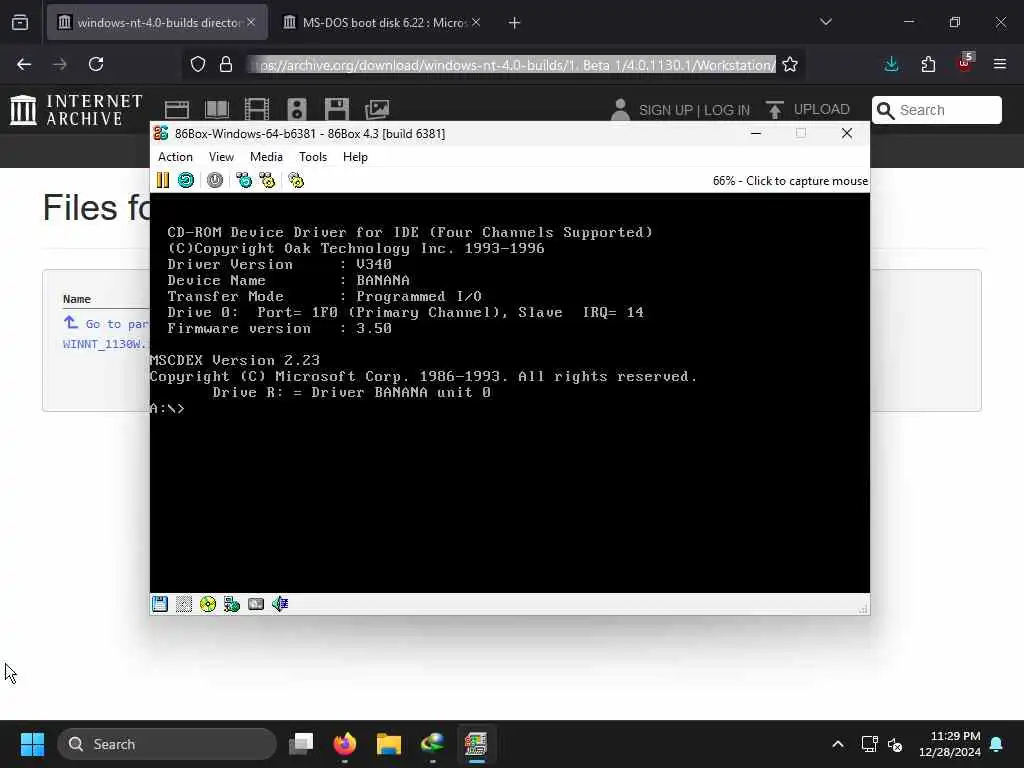Click the Firefox View icon
1024x768 pixels.
click(20, 23)
